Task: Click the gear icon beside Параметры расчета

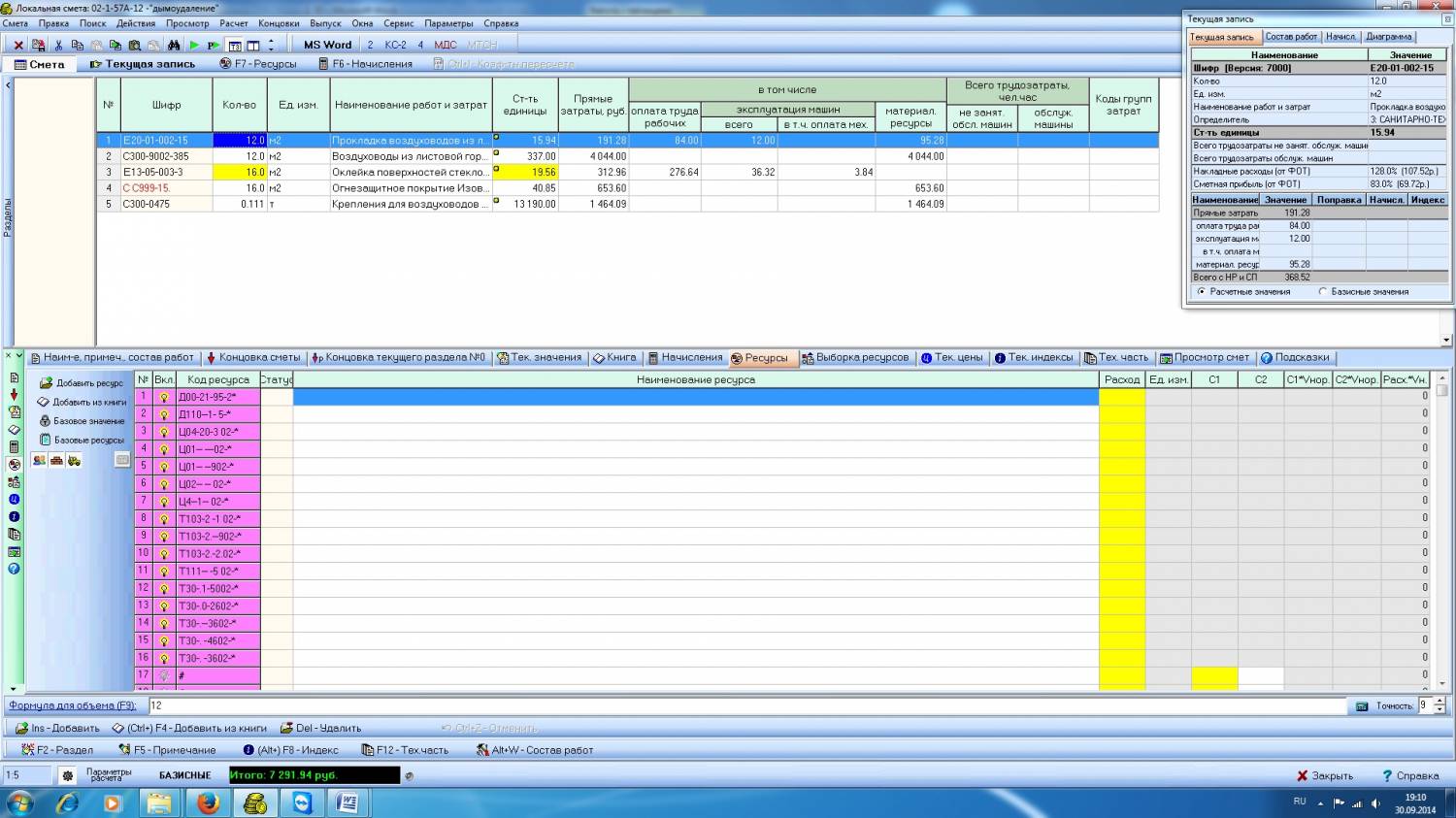Action: click(x=67, y=775)
